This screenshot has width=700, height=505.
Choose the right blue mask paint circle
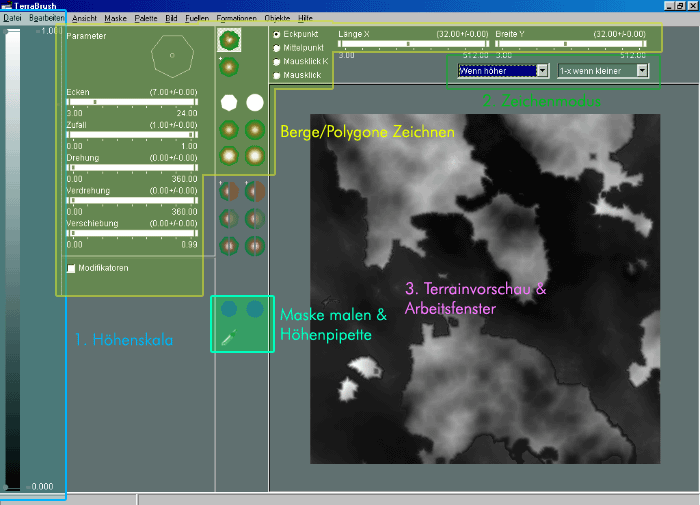(255, 310)
